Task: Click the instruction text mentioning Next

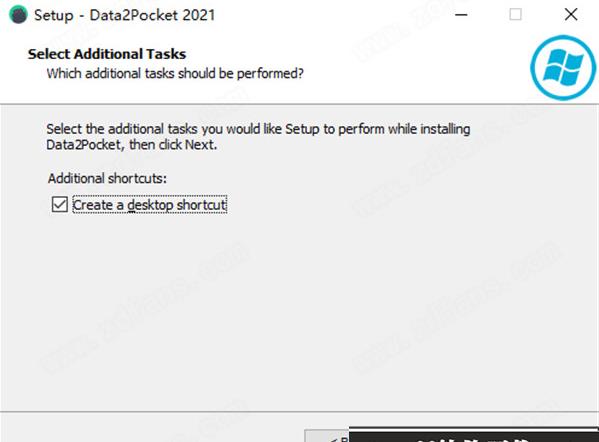Action: (258, 137)
